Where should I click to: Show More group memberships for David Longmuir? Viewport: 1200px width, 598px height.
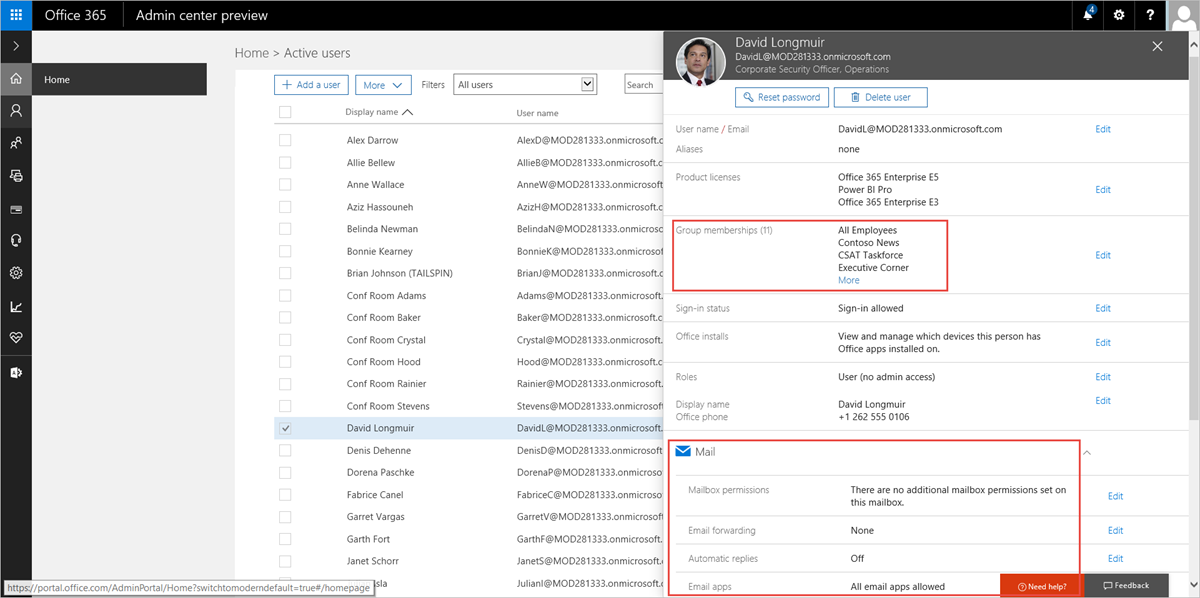coord(848,280)
